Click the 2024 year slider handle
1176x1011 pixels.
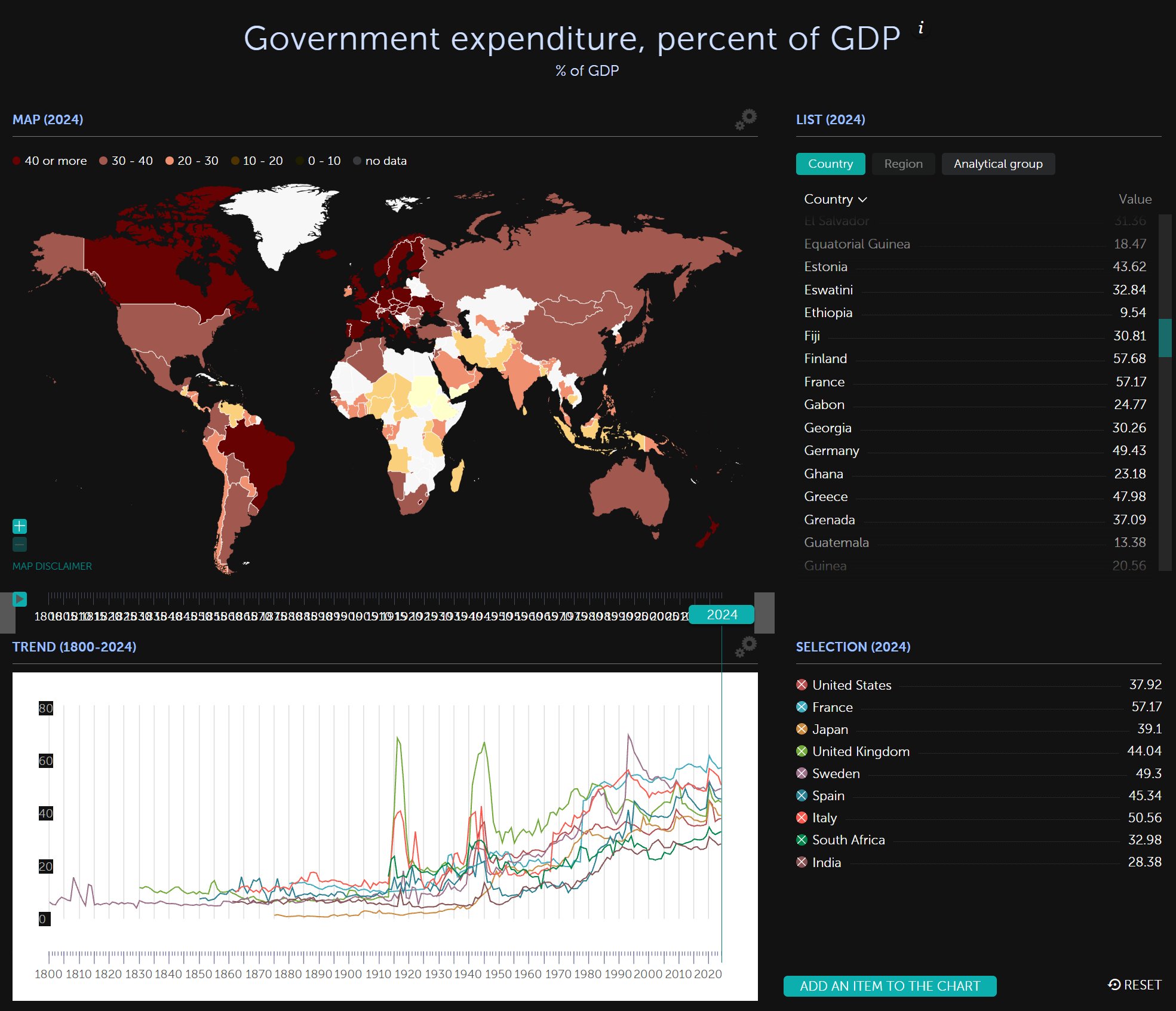click(x=721, y=614)
